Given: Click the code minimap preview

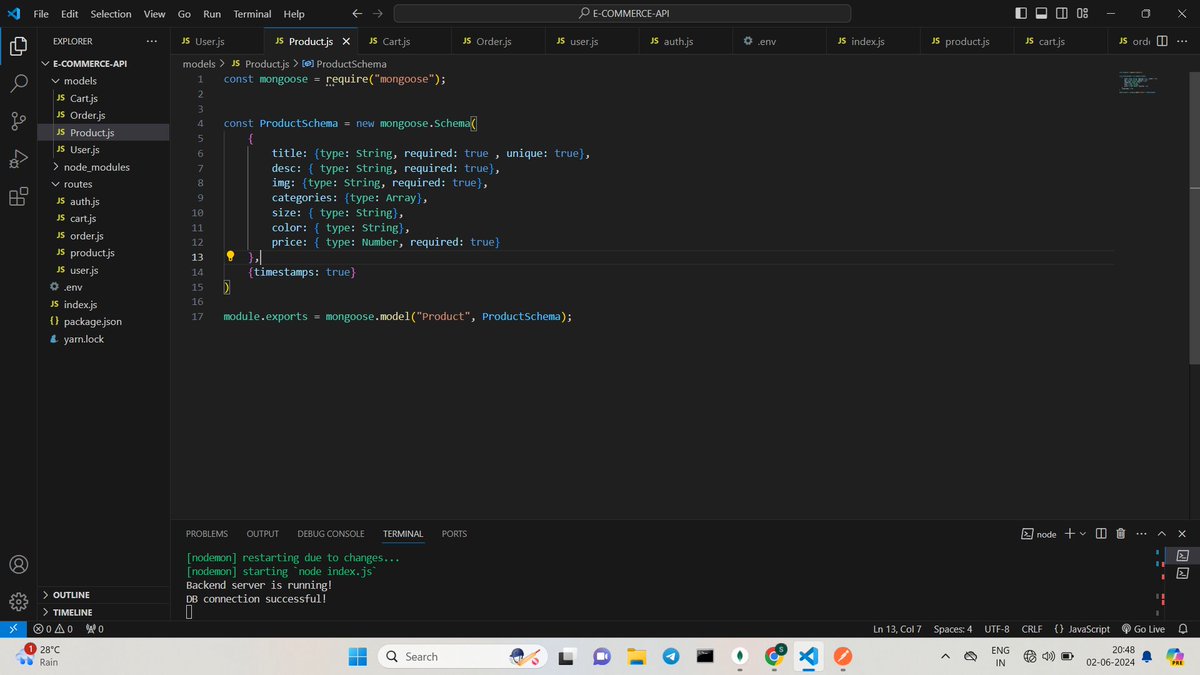Looking at the screenshot, I should point(1136,82).
